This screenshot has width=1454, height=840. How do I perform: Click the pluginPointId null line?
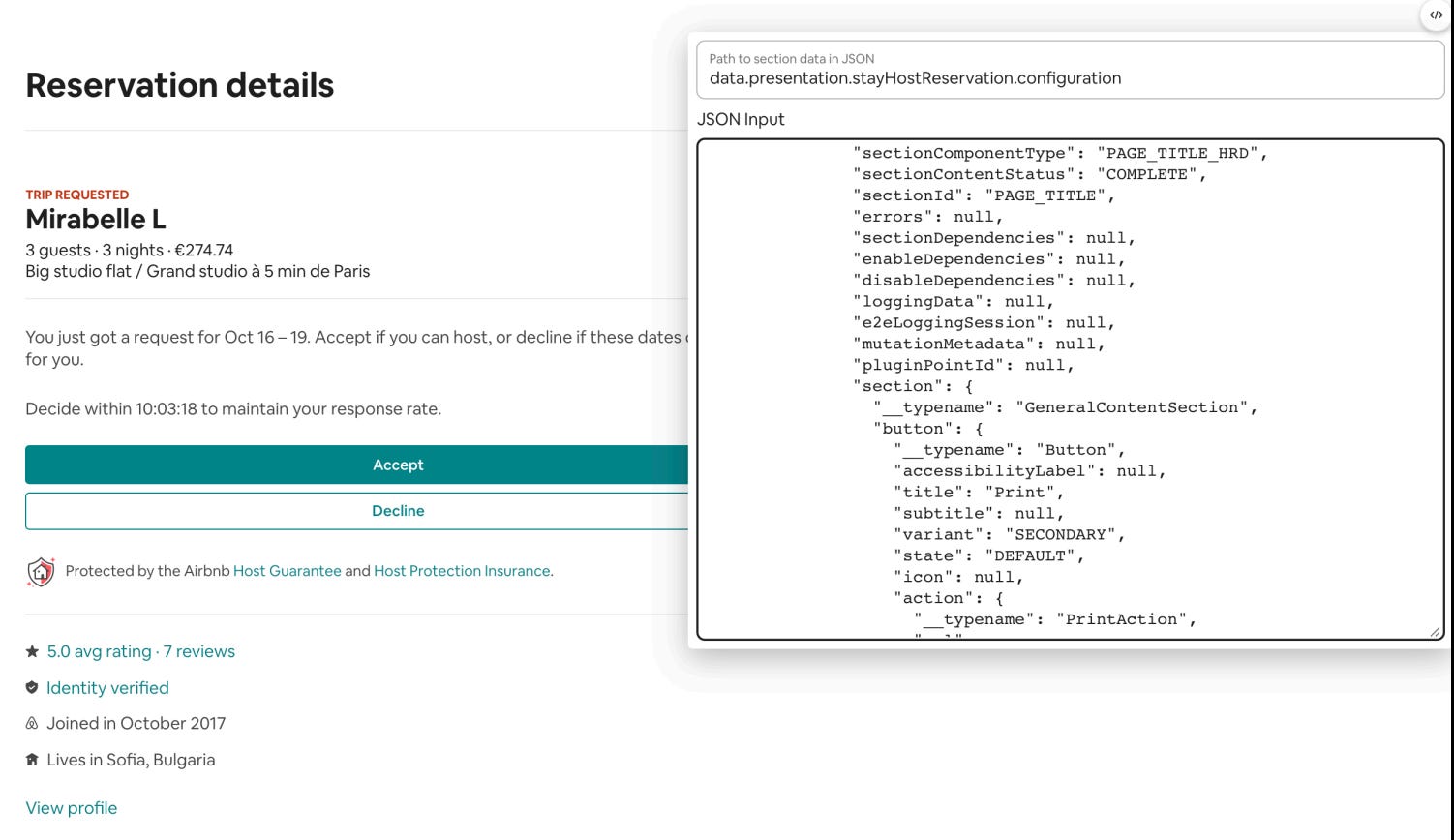(x=964, y=365)
